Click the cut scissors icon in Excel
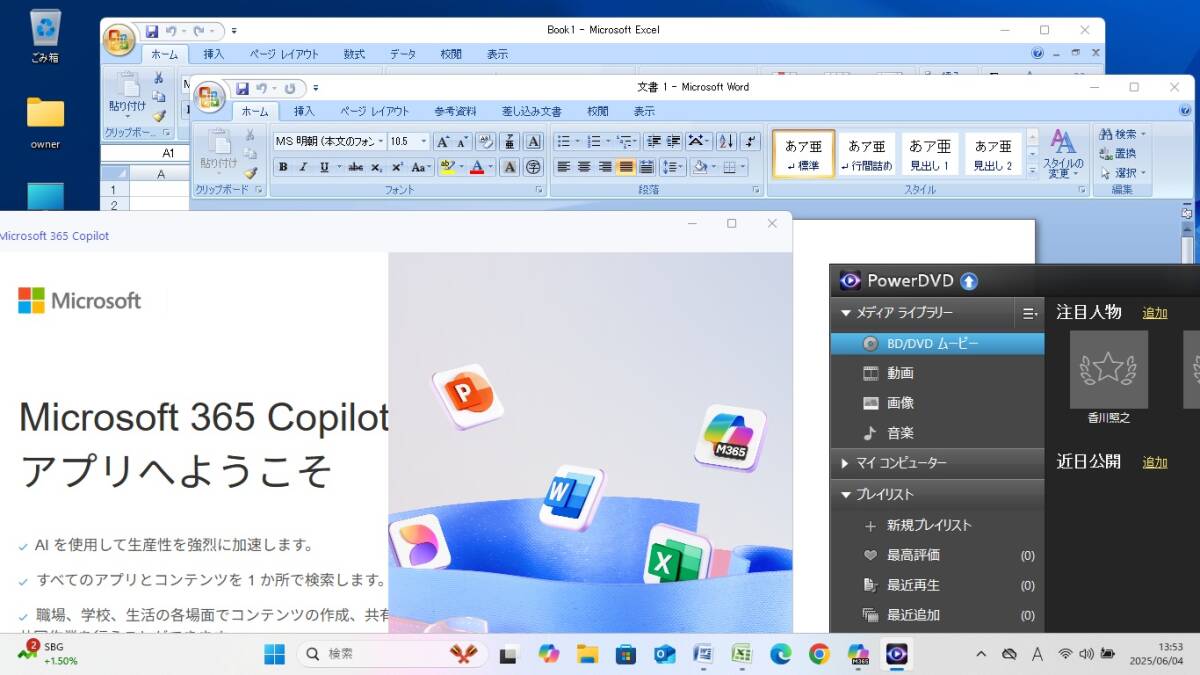Viewport: 1200px width, 675px height. (x=158, y=78)
